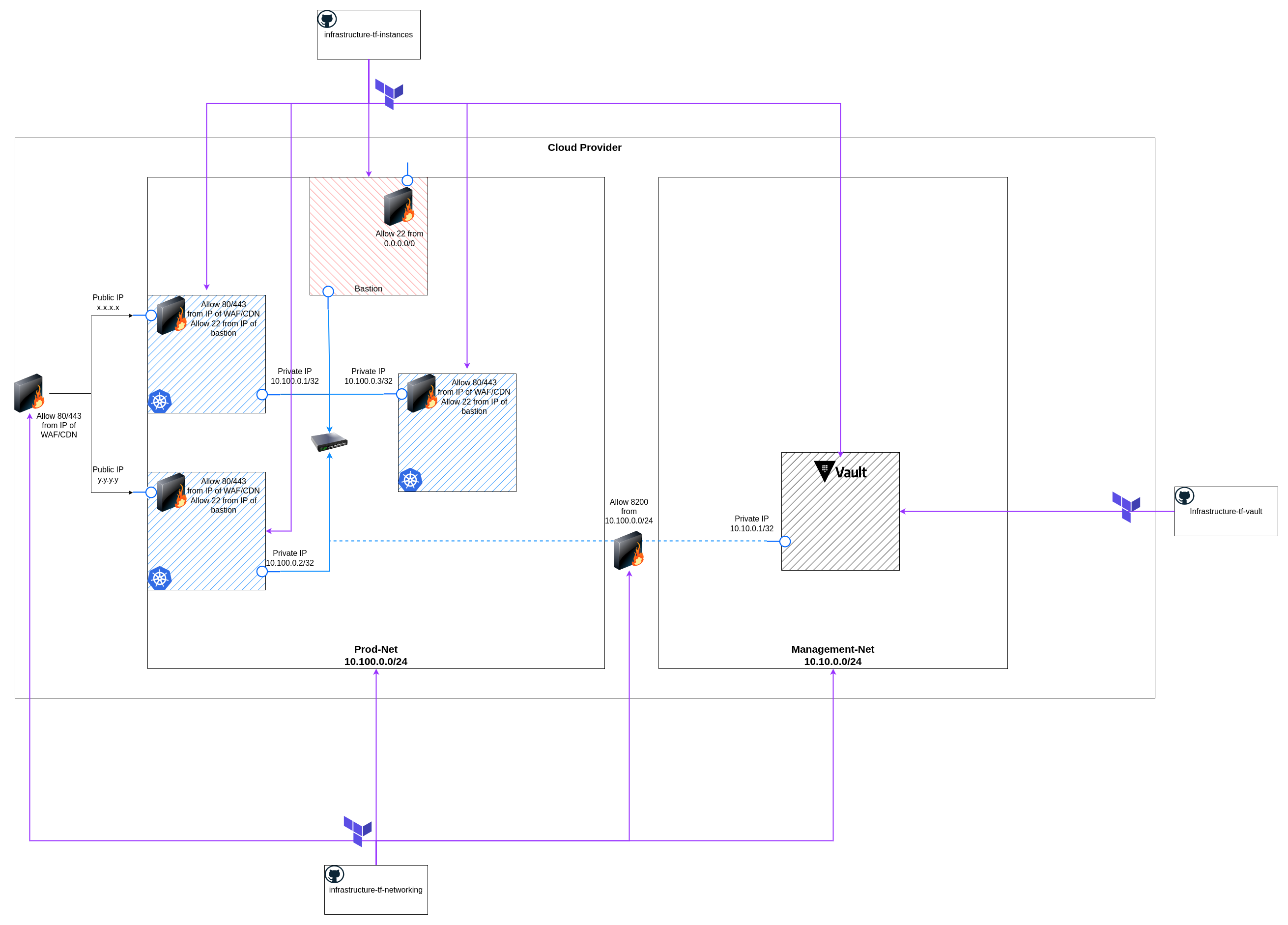Click firewall rules text in 10.100.0.1/32 node

click(x=224, y=318)
